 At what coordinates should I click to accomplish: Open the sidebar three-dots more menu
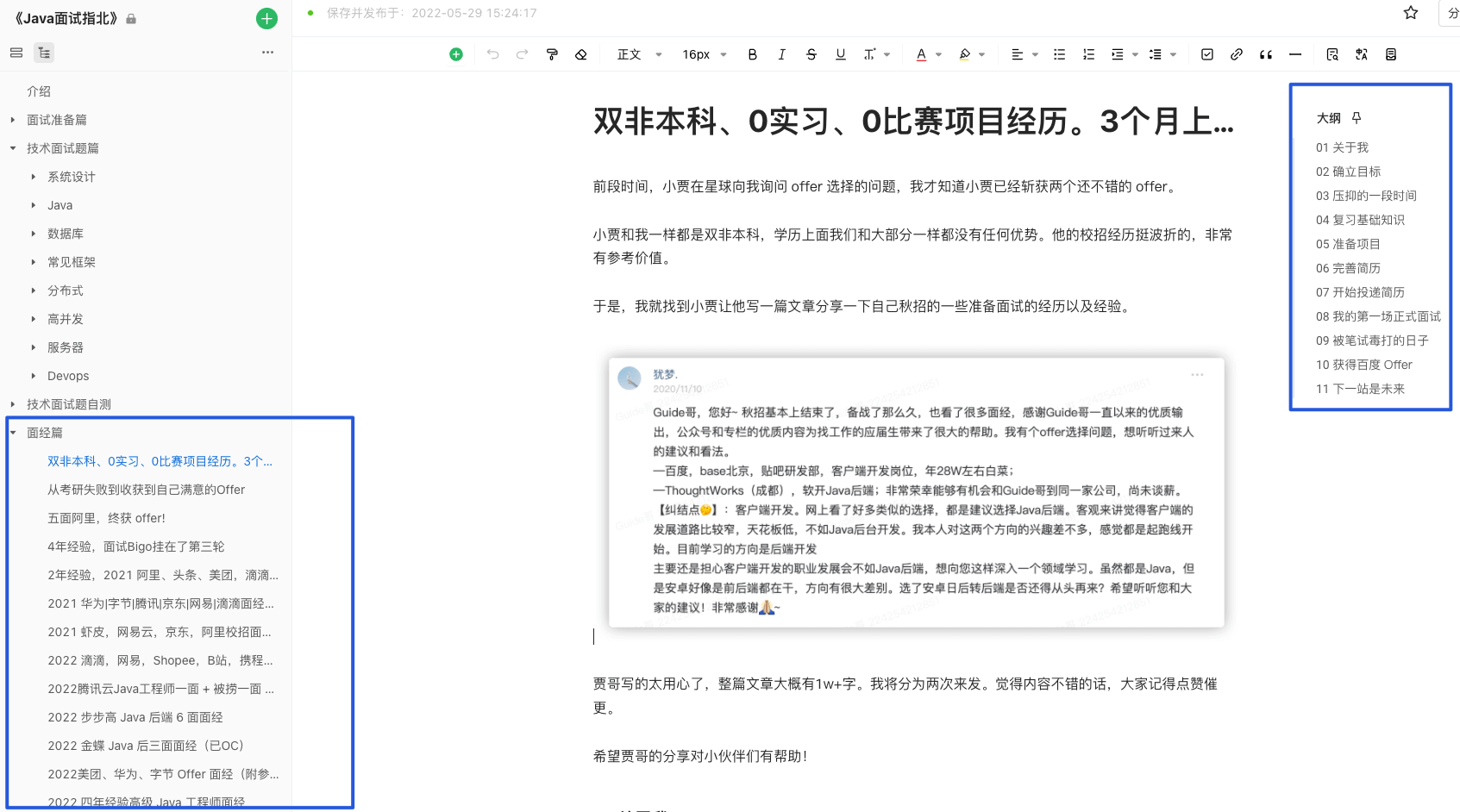[x=267, y=53]
